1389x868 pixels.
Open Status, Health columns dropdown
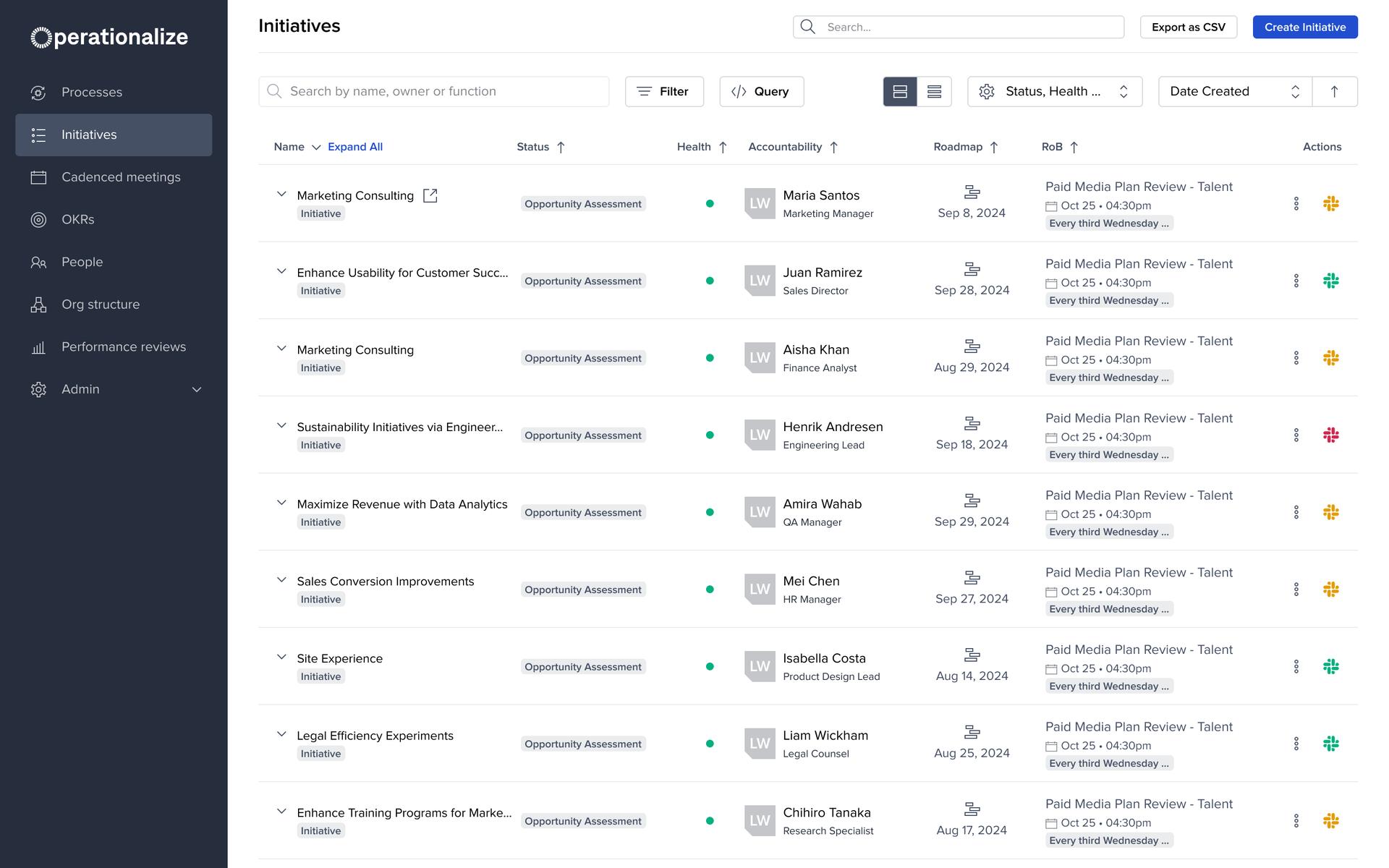[x=1055, y=92]
